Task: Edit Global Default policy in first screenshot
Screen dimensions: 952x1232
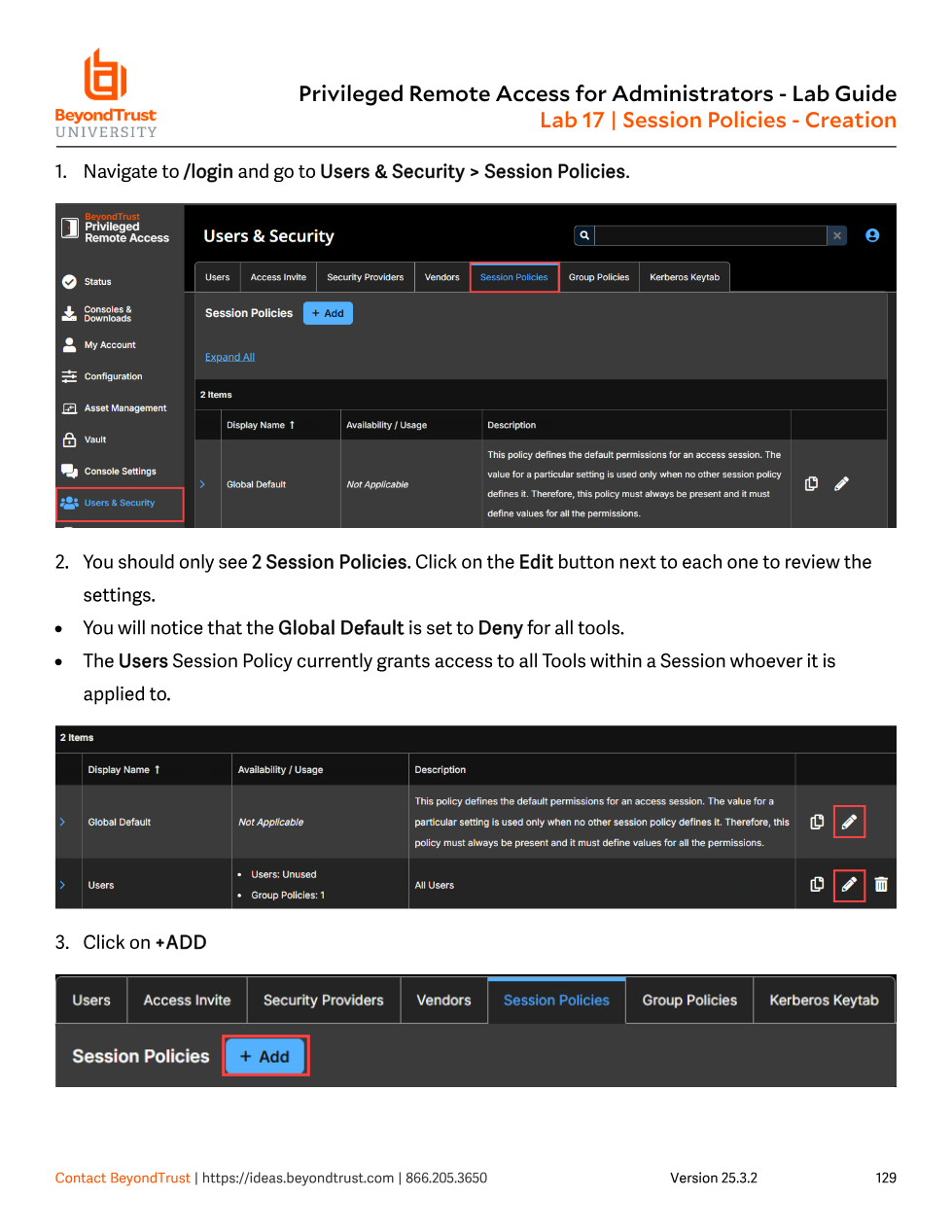Action: coord(842,483)
